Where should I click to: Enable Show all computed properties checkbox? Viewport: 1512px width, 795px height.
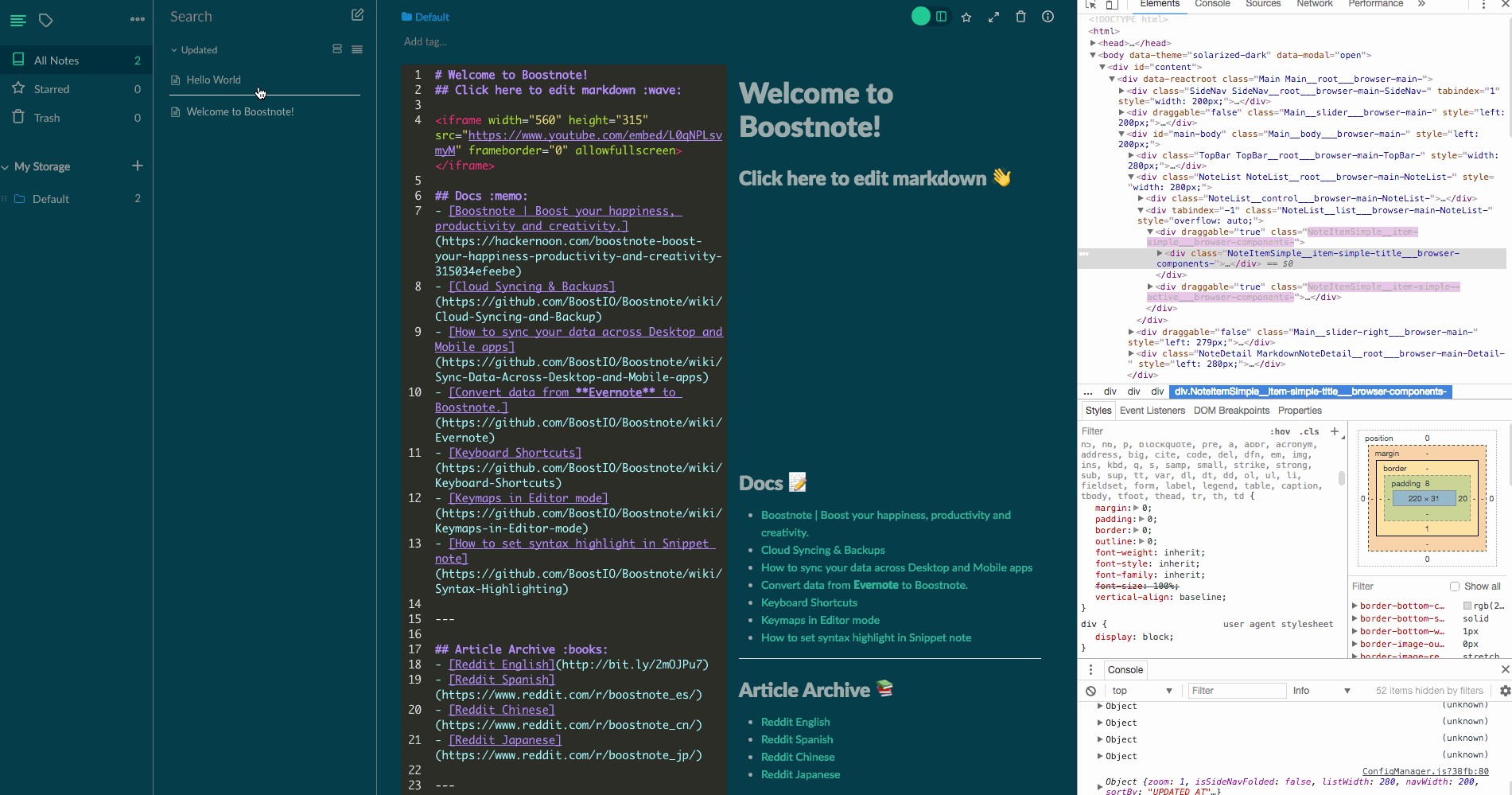[x=1455, y=587]
